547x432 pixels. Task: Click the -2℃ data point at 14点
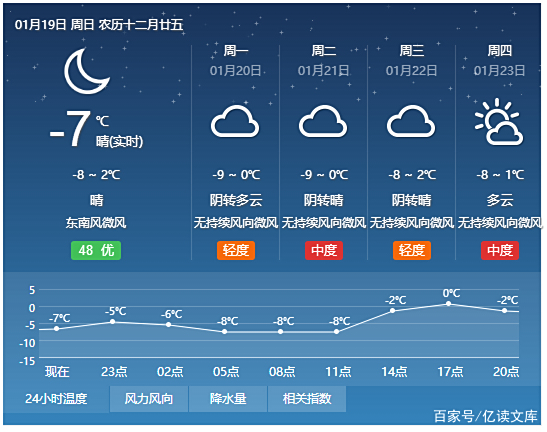392,311
